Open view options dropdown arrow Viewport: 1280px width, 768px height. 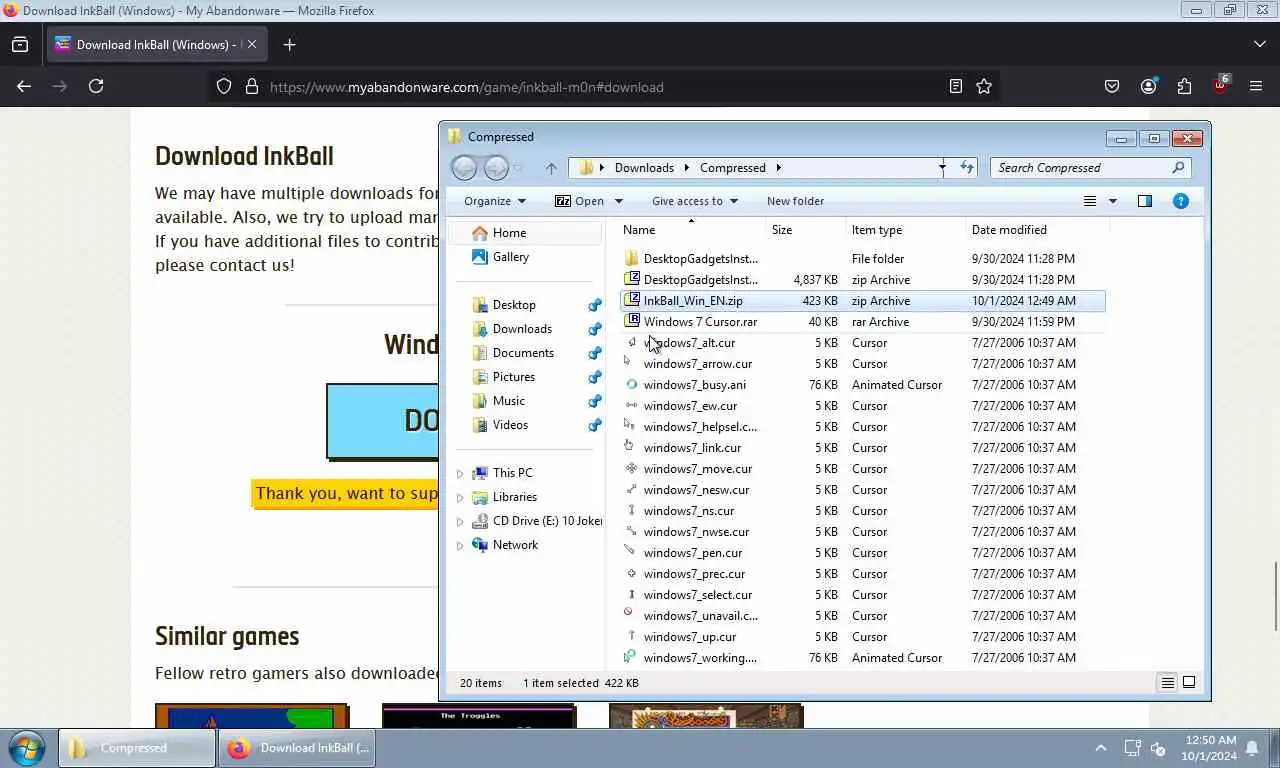coord(1113,201)
